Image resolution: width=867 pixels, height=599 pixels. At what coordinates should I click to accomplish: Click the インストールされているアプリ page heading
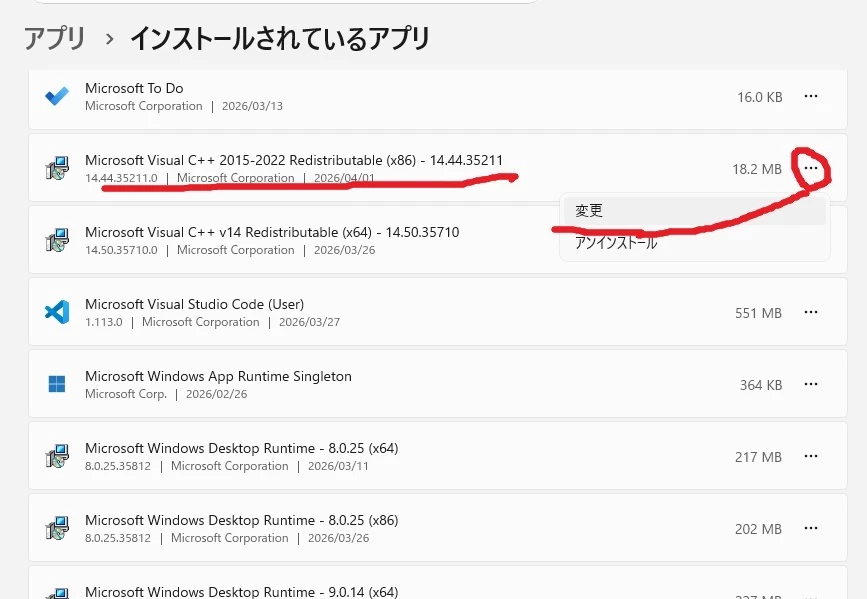click(x=280, y=38)
